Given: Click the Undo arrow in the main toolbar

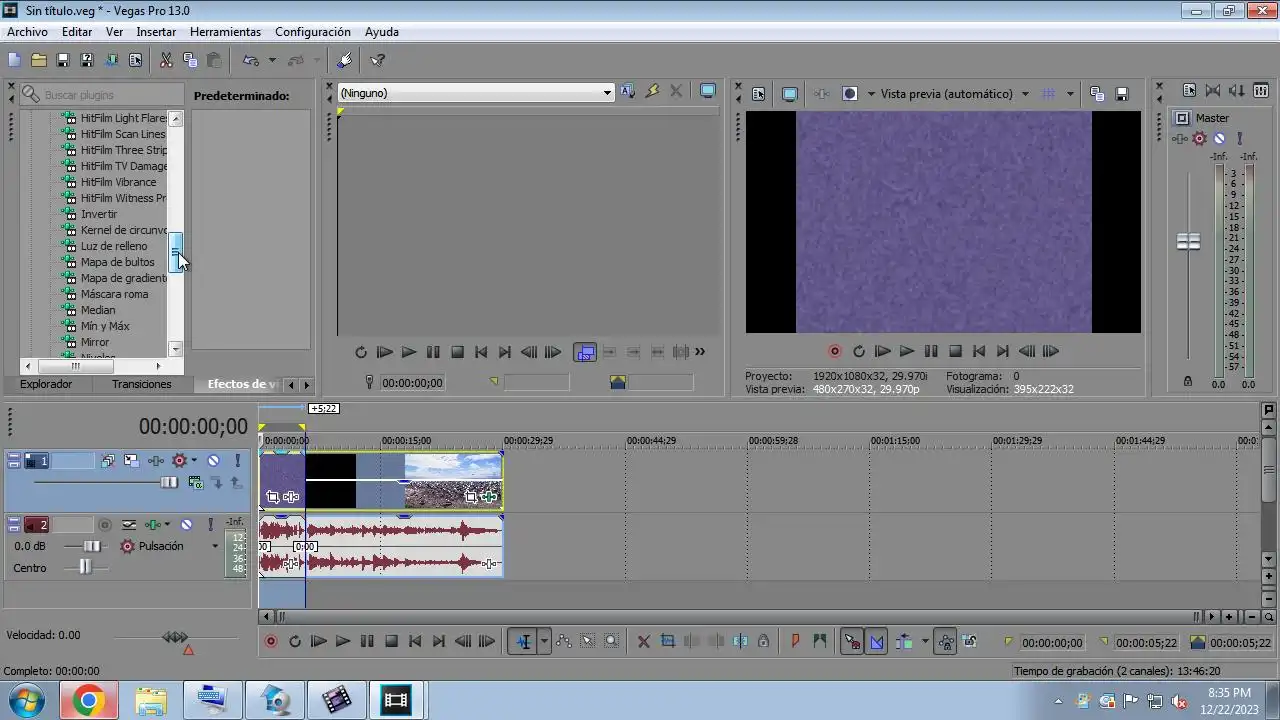Looking at the screenshot, I should pos(251,60).
